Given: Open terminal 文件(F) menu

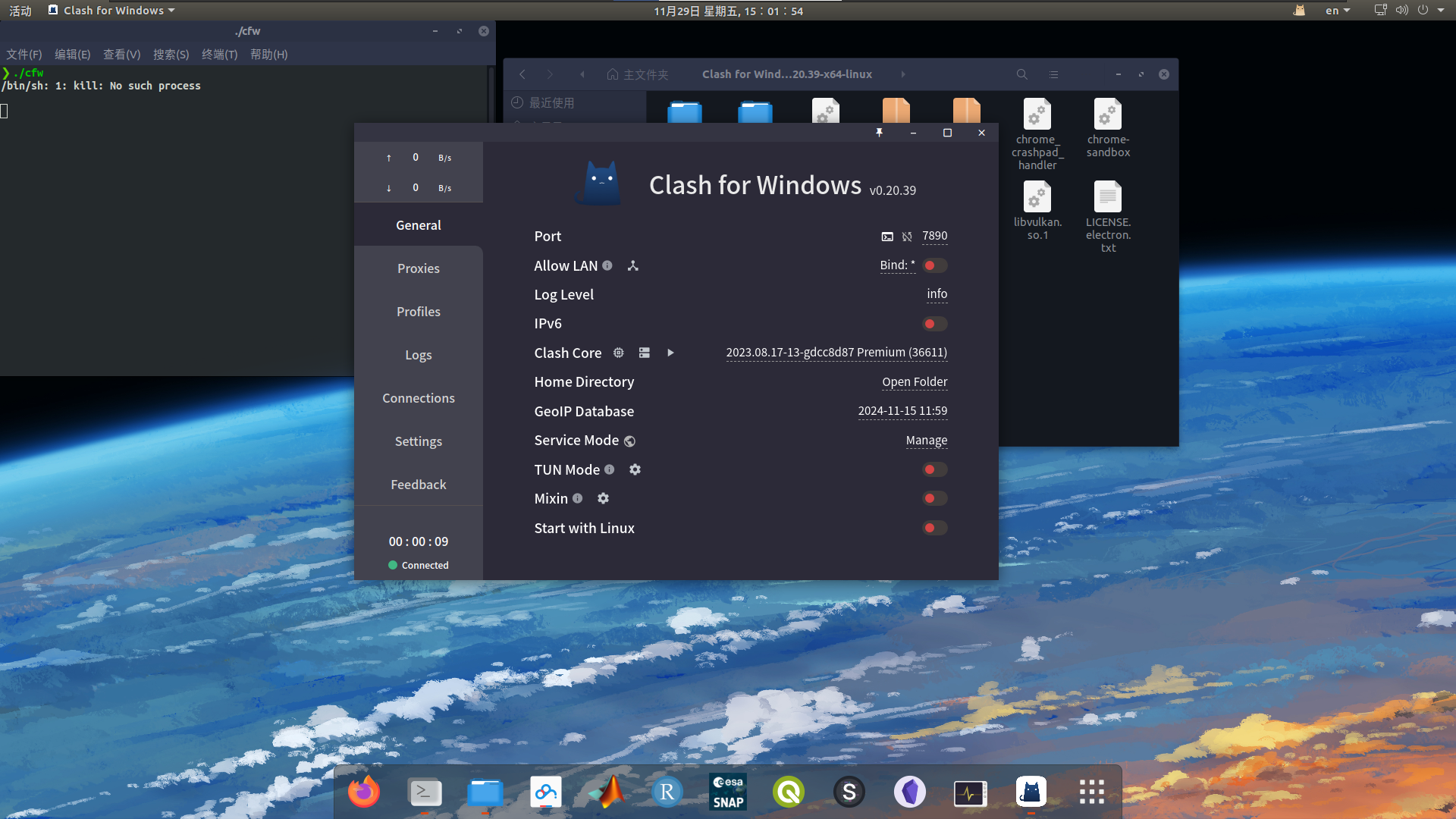Looking at the screenshot, I should [x=24, y=55].
